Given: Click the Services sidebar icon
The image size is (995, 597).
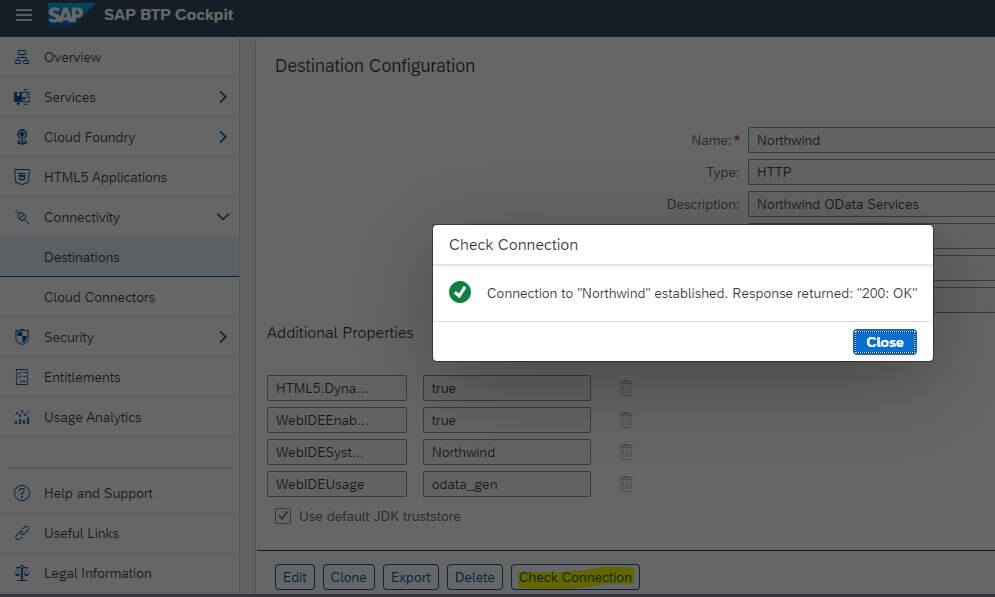Looking at the screenshot, I should tap(22, 97).
